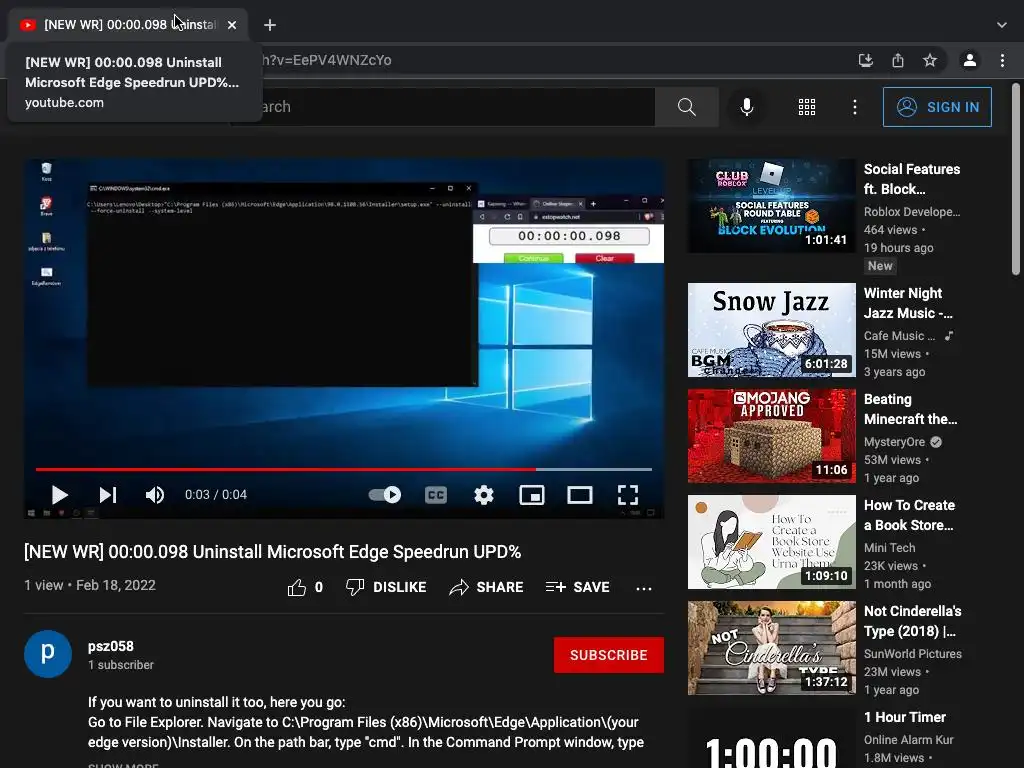Click the video title text
The image size is (1024, 768).
(272, 552)
